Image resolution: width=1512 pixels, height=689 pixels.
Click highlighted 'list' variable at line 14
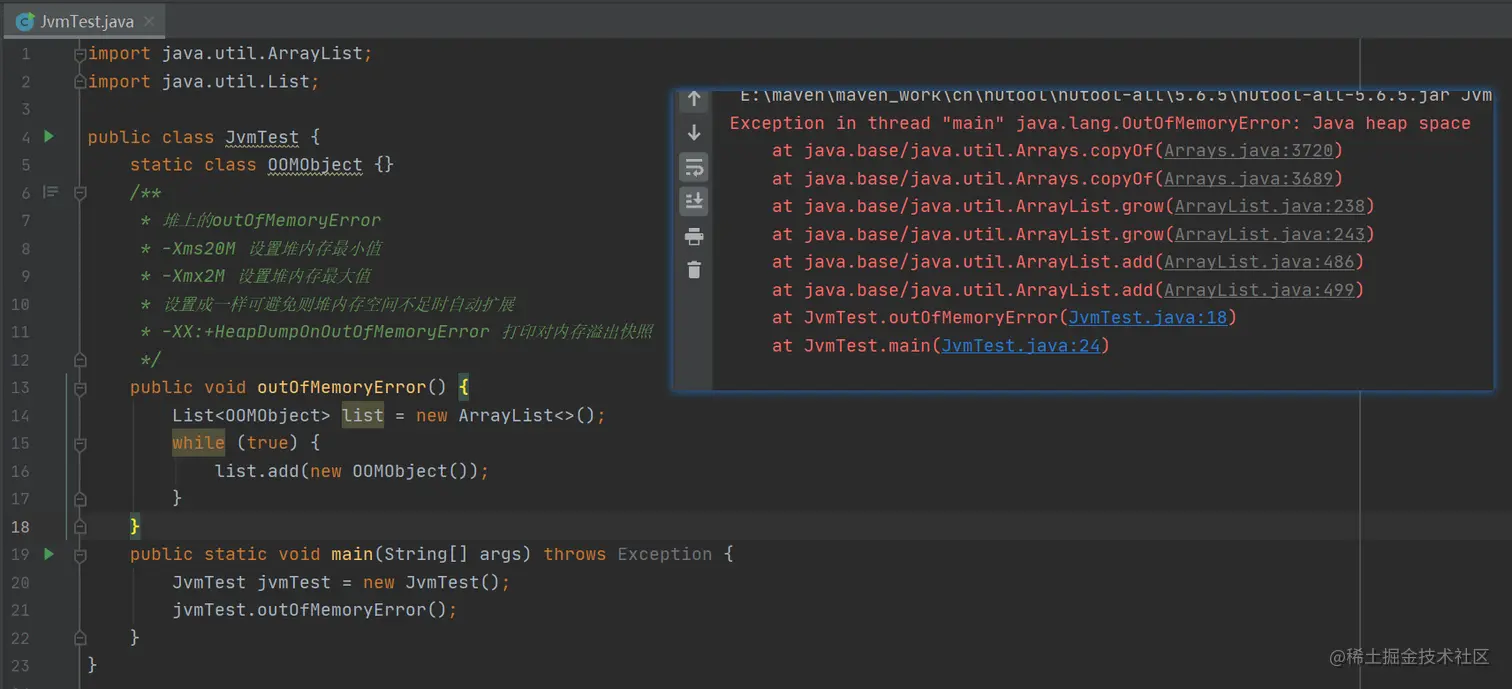(362, 415)
